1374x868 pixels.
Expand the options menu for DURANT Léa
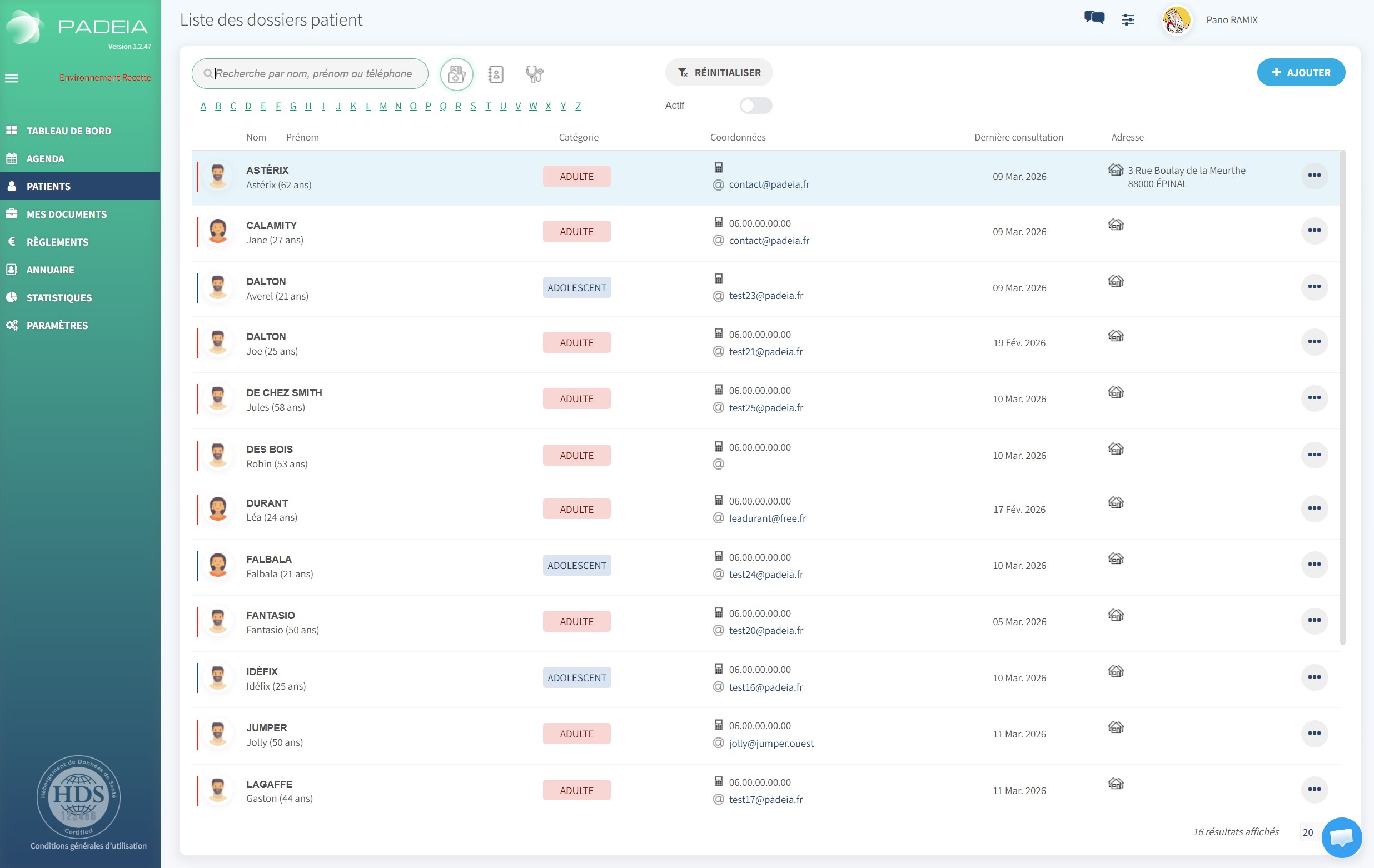click(1313, 508)
